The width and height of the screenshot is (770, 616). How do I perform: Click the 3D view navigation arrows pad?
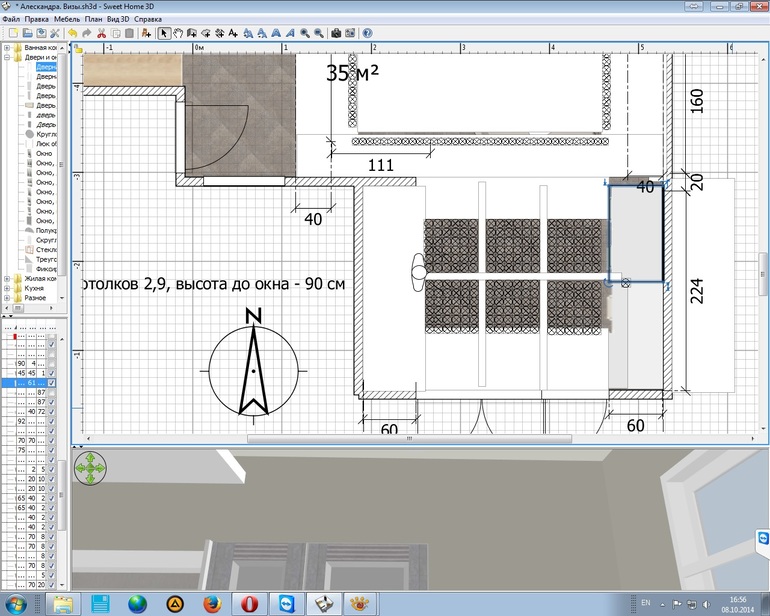tap(90, 468)
